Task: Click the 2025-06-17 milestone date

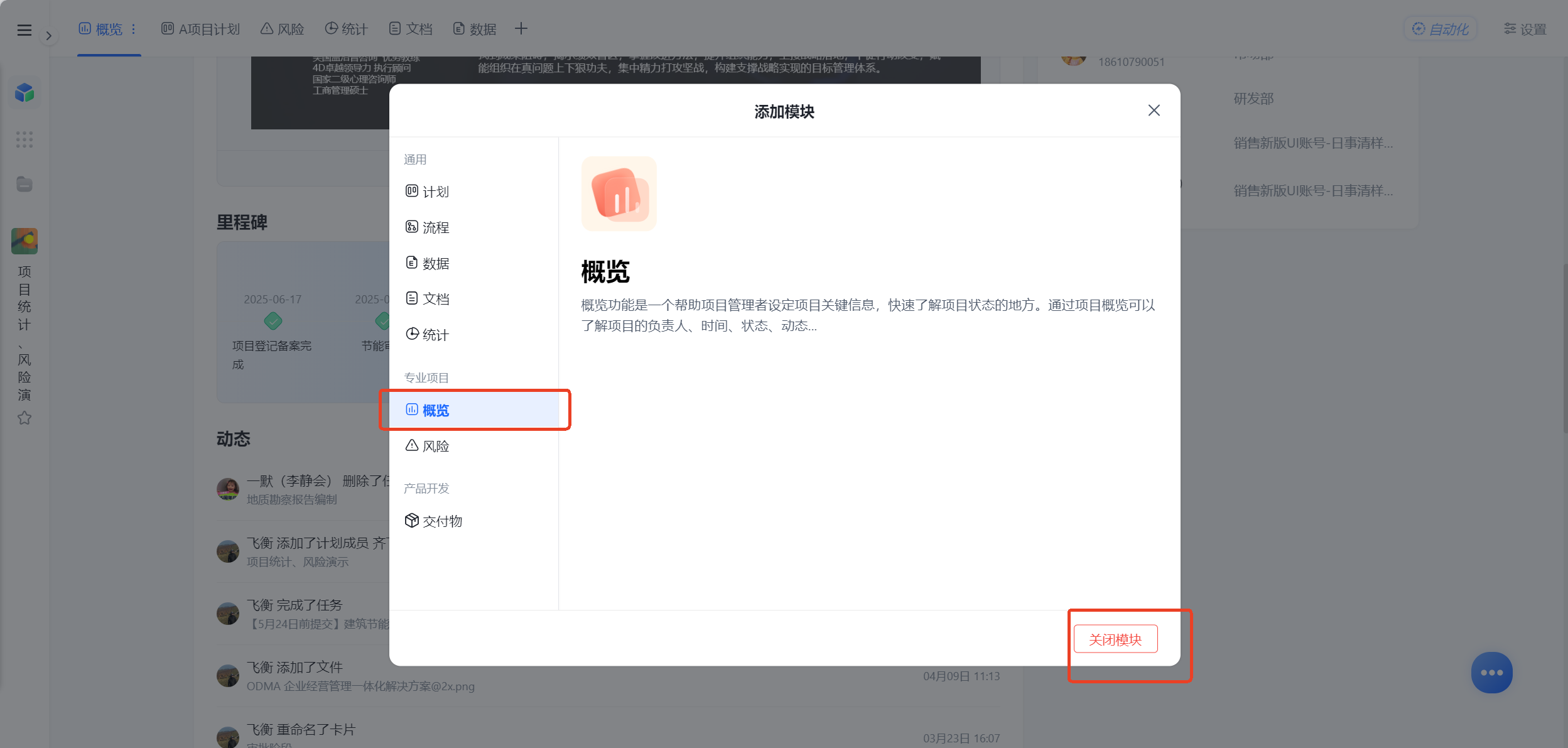Action: pyautogui.click(x=273, y=299)
